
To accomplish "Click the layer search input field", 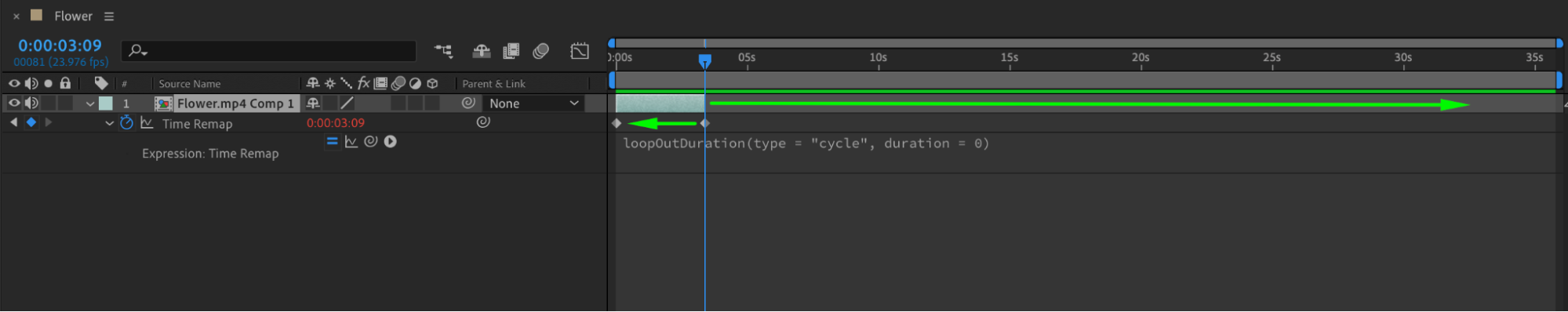I will 269,51.
